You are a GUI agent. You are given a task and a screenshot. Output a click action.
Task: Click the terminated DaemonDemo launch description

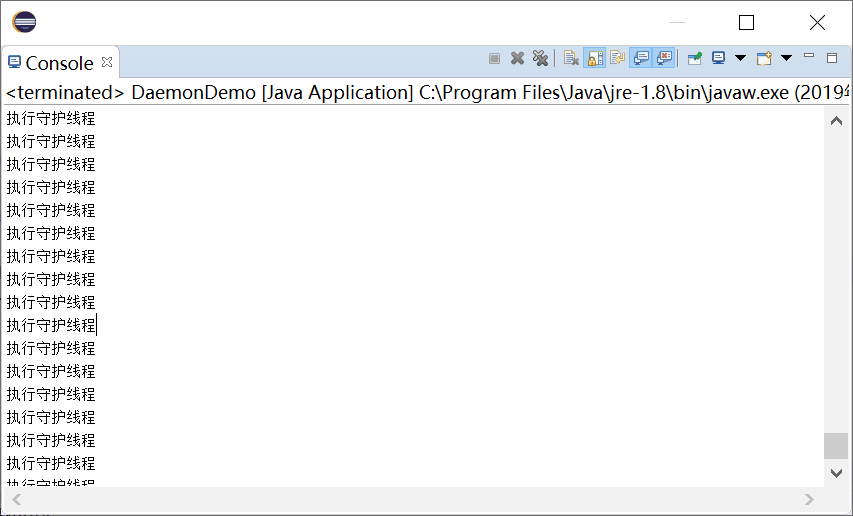point(426,92)
